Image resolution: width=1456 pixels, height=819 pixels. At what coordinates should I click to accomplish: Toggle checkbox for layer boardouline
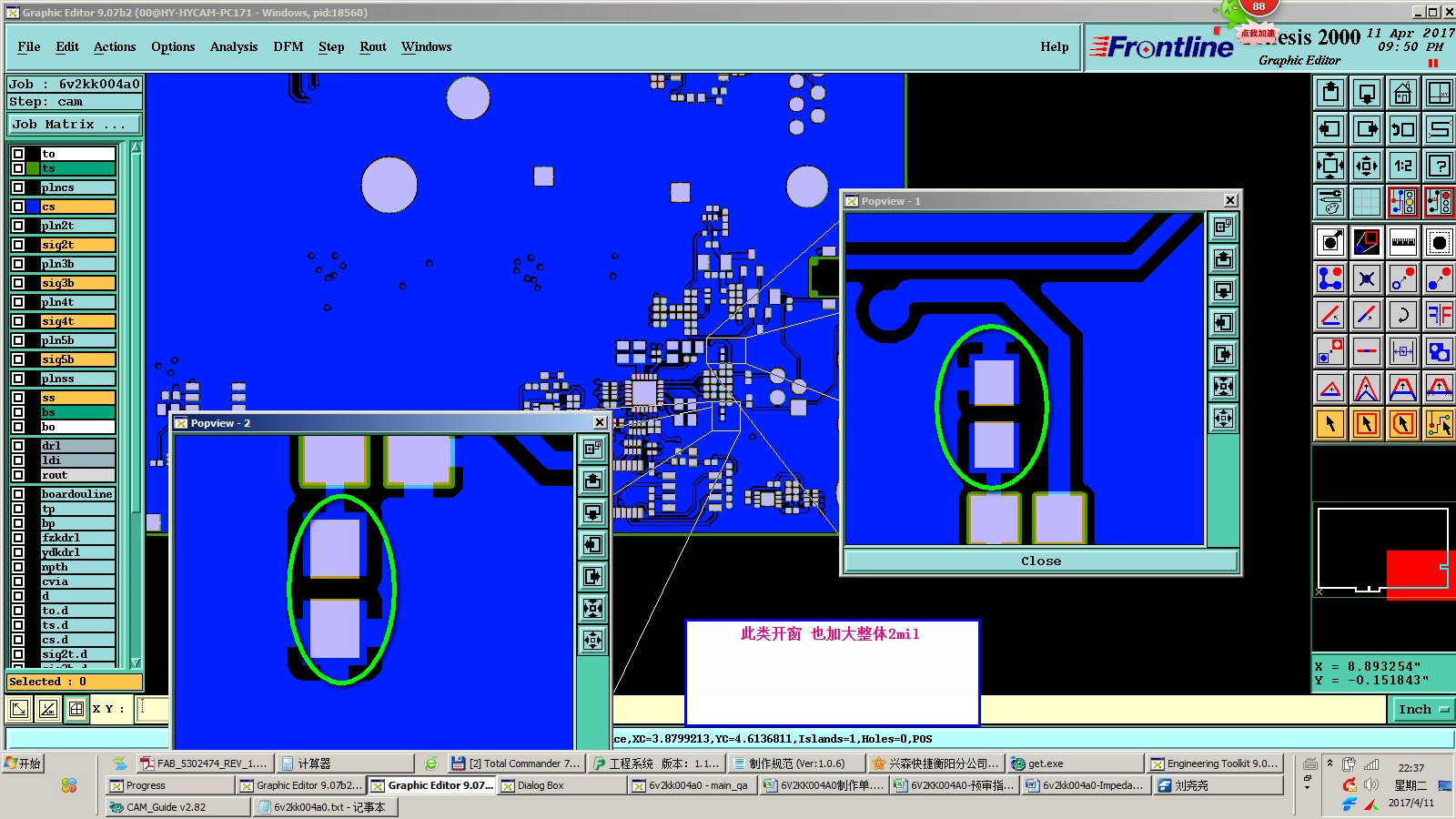18,494
